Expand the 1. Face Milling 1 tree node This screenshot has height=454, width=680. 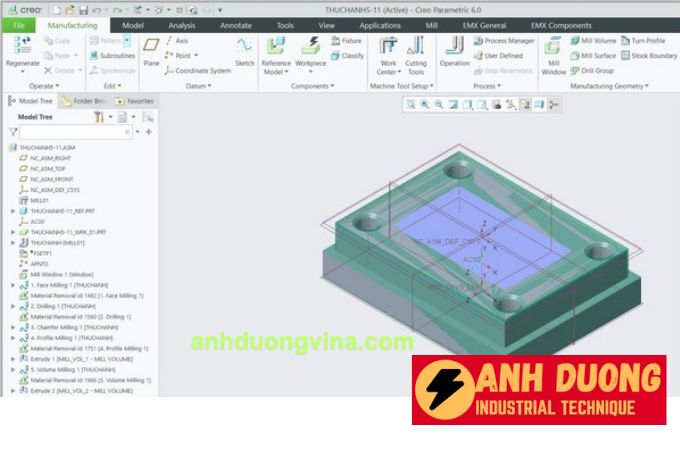[13, 284]
